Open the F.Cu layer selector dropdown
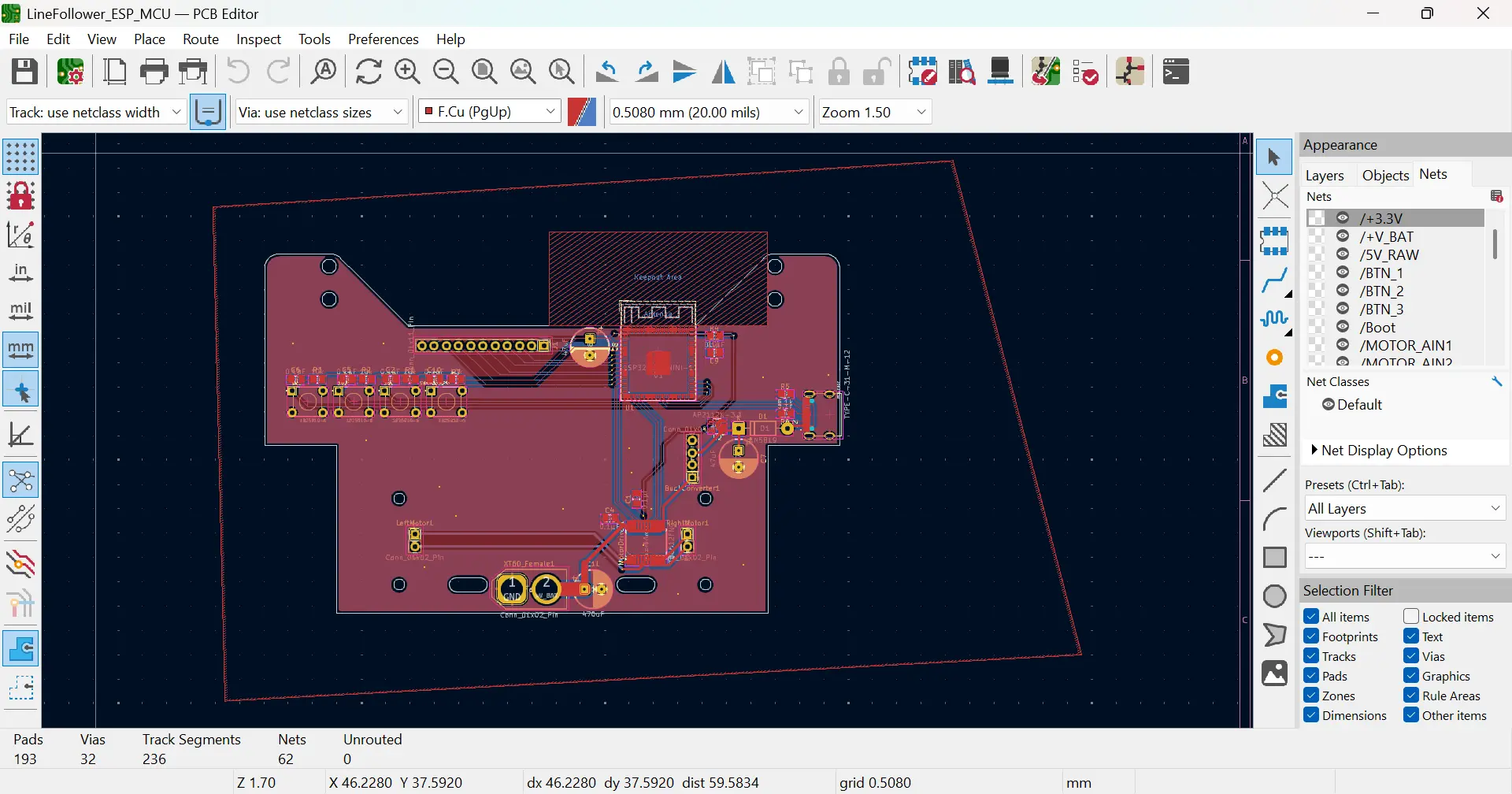 [489, 112]
